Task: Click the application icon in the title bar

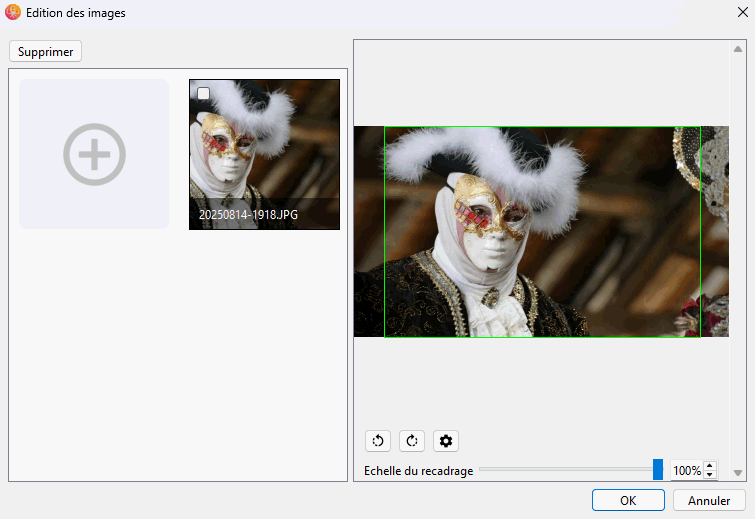Action: (x=13, y=13)
